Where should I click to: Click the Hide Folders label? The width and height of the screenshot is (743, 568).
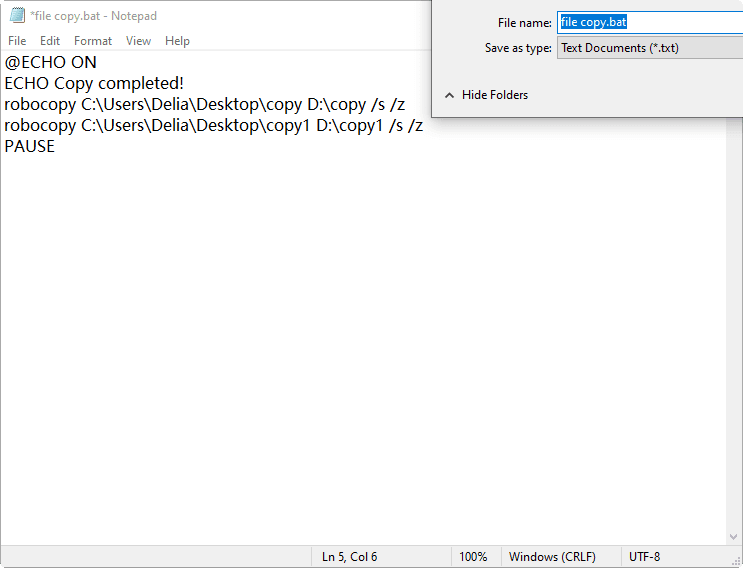(x=495, y=95)
